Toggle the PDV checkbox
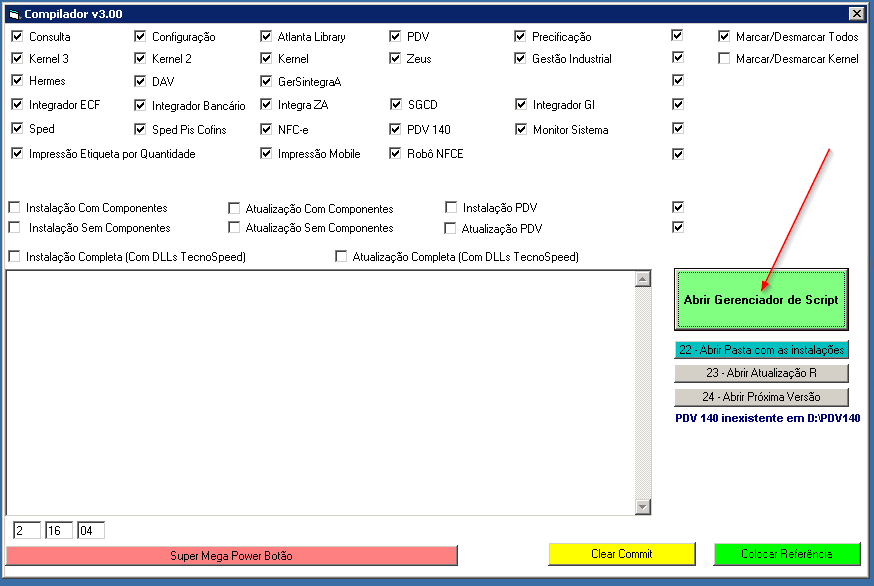Screen dimensions: 874x586 395,36
